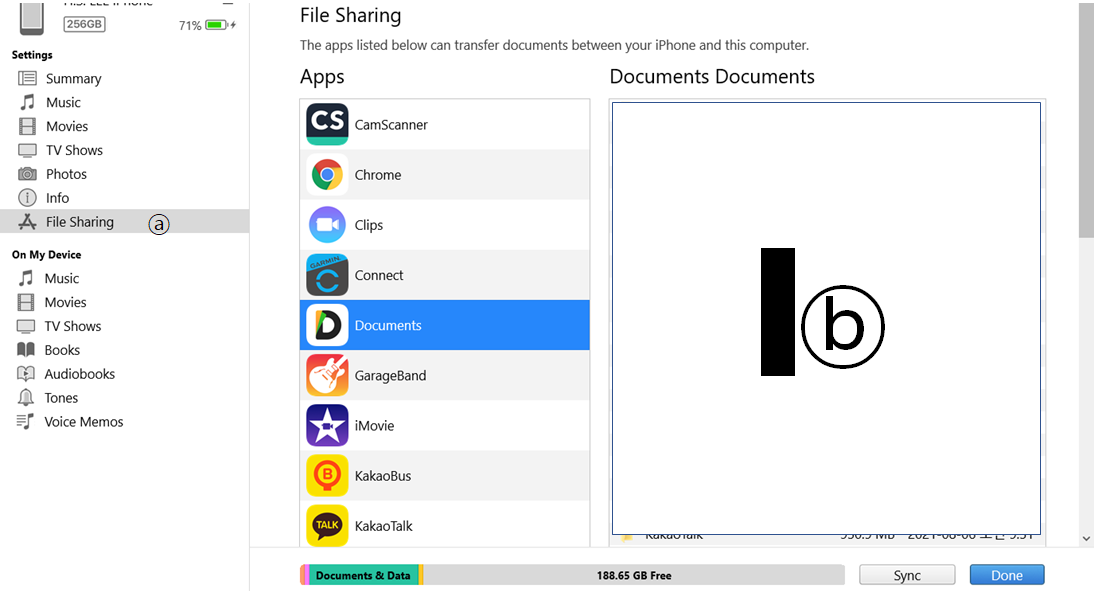
Task: Click the Tones bell icon
Action: point(26,398)
